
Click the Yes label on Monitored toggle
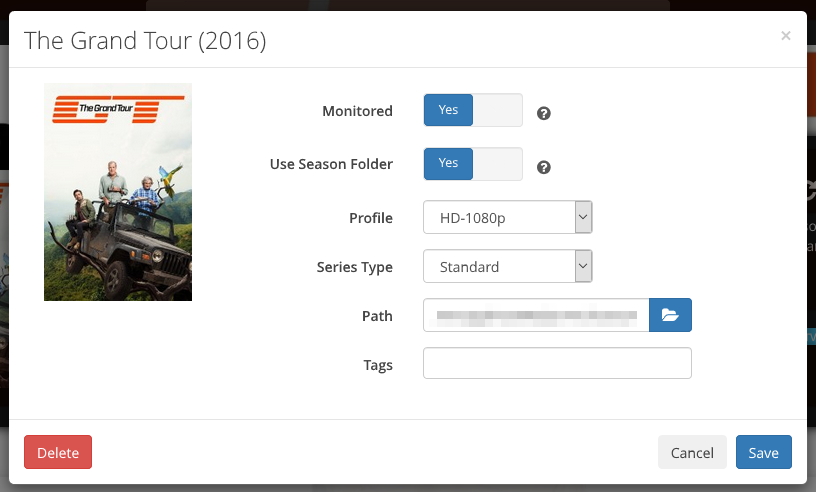[x=448, y=110]
